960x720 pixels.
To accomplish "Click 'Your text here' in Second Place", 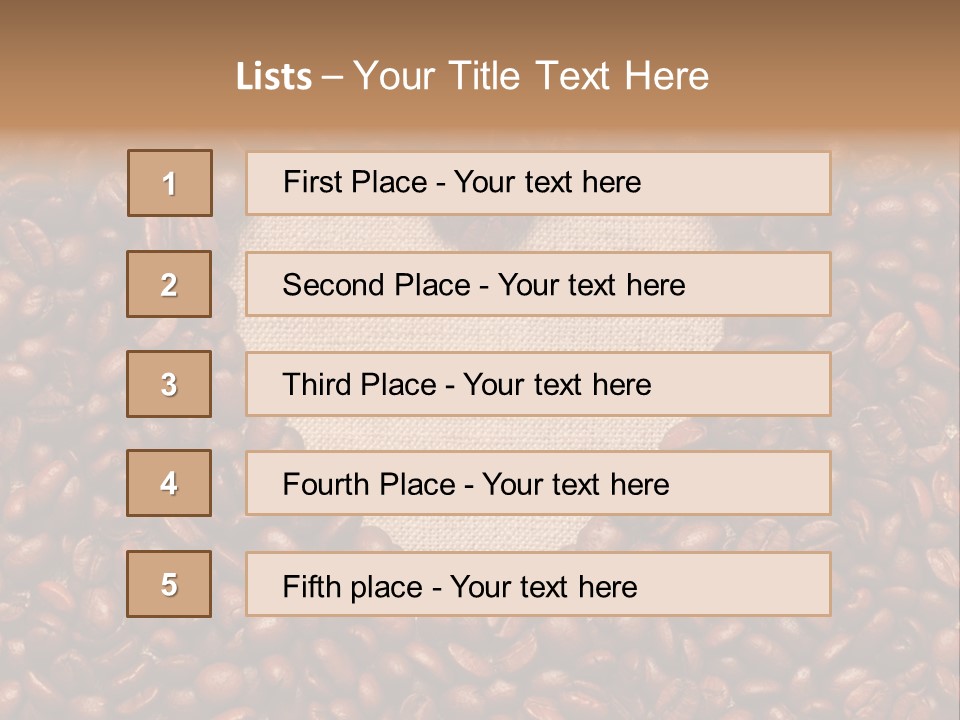I will tap(591, 285).
